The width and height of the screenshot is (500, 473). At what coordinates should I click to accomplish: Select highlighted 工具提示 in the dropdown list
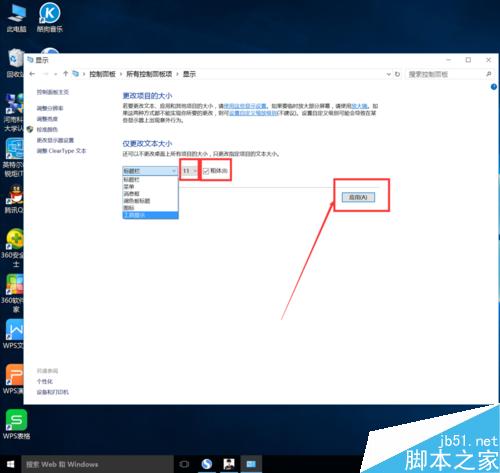coord(150,215)
